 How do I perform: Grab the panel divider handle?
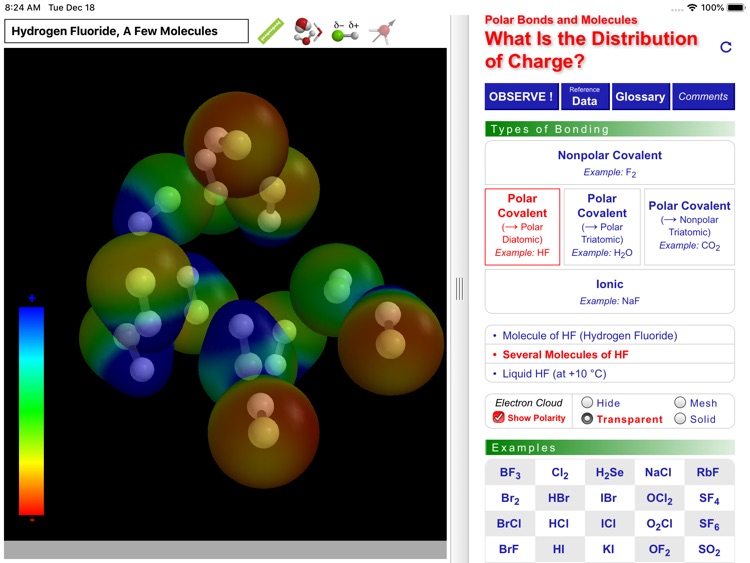tap(459, 288)
